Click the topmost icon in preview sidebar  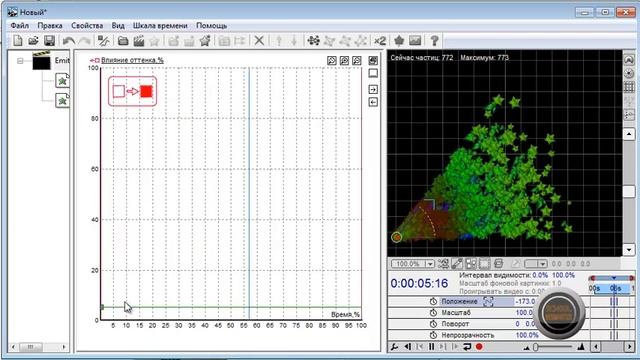tap(629, 60)
